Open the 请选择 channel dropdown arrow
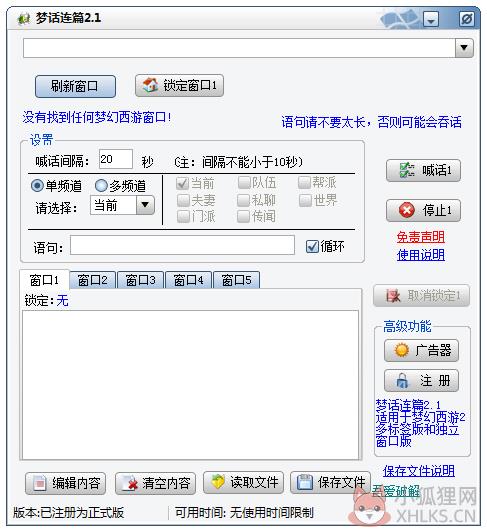The height and width of the screenshot is (532, 487). coord(145,205)
